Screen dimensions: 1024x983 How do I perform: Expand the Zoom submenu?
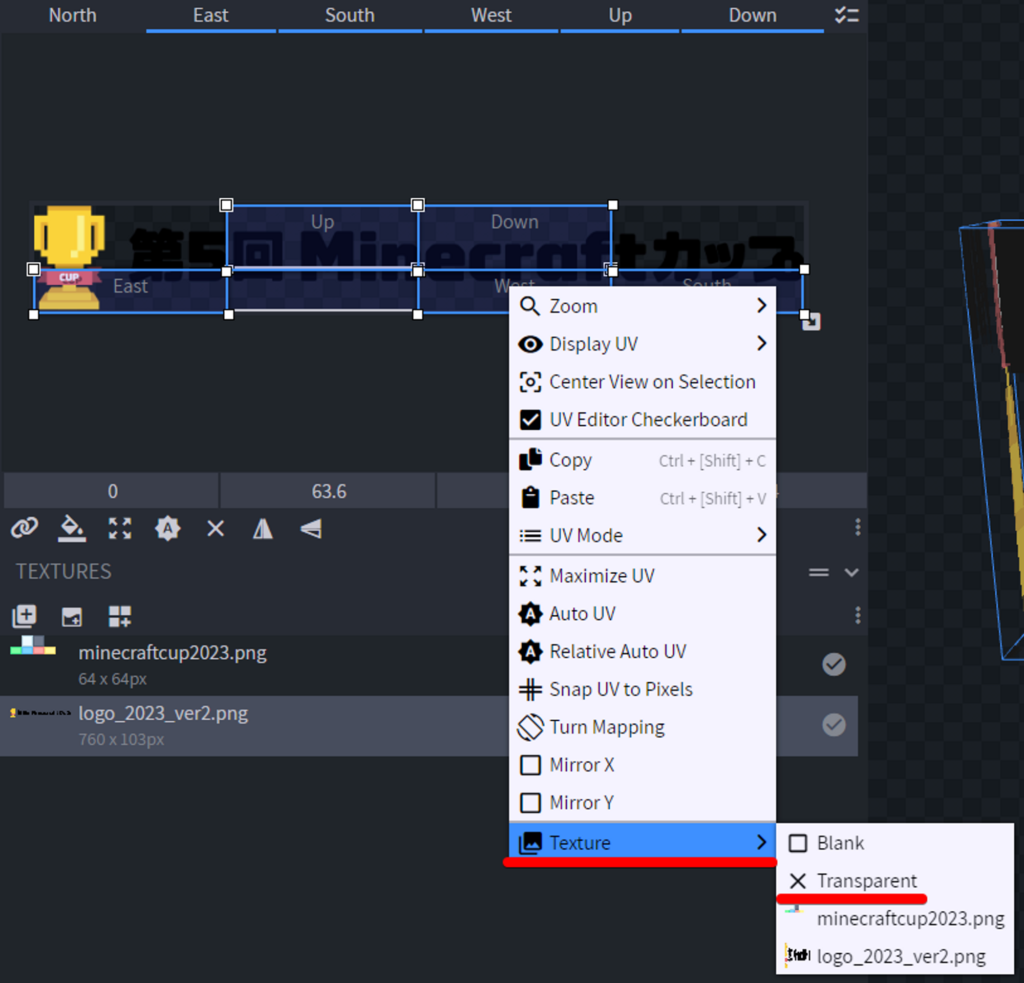click(642, 306)
